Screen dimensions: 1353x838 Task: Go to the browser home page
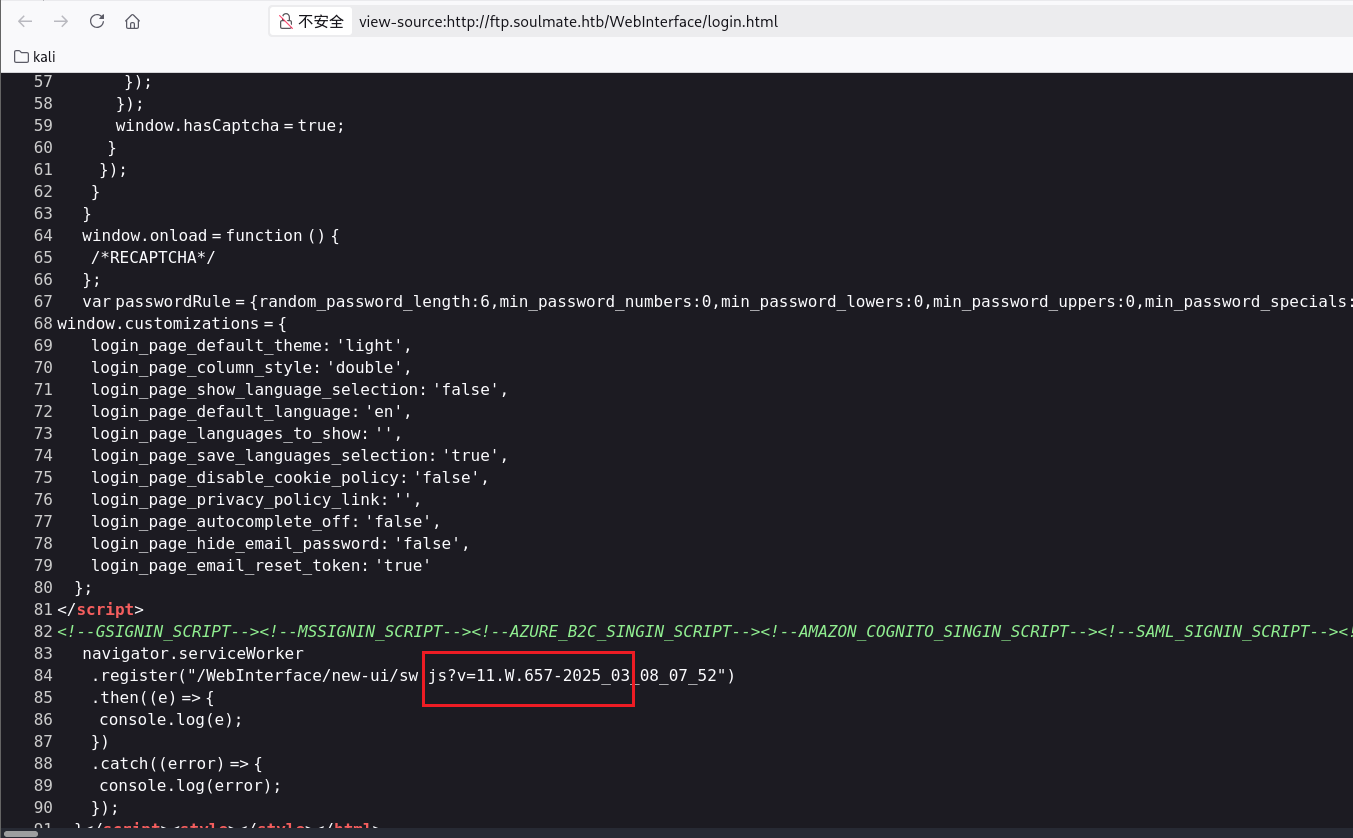132,21
